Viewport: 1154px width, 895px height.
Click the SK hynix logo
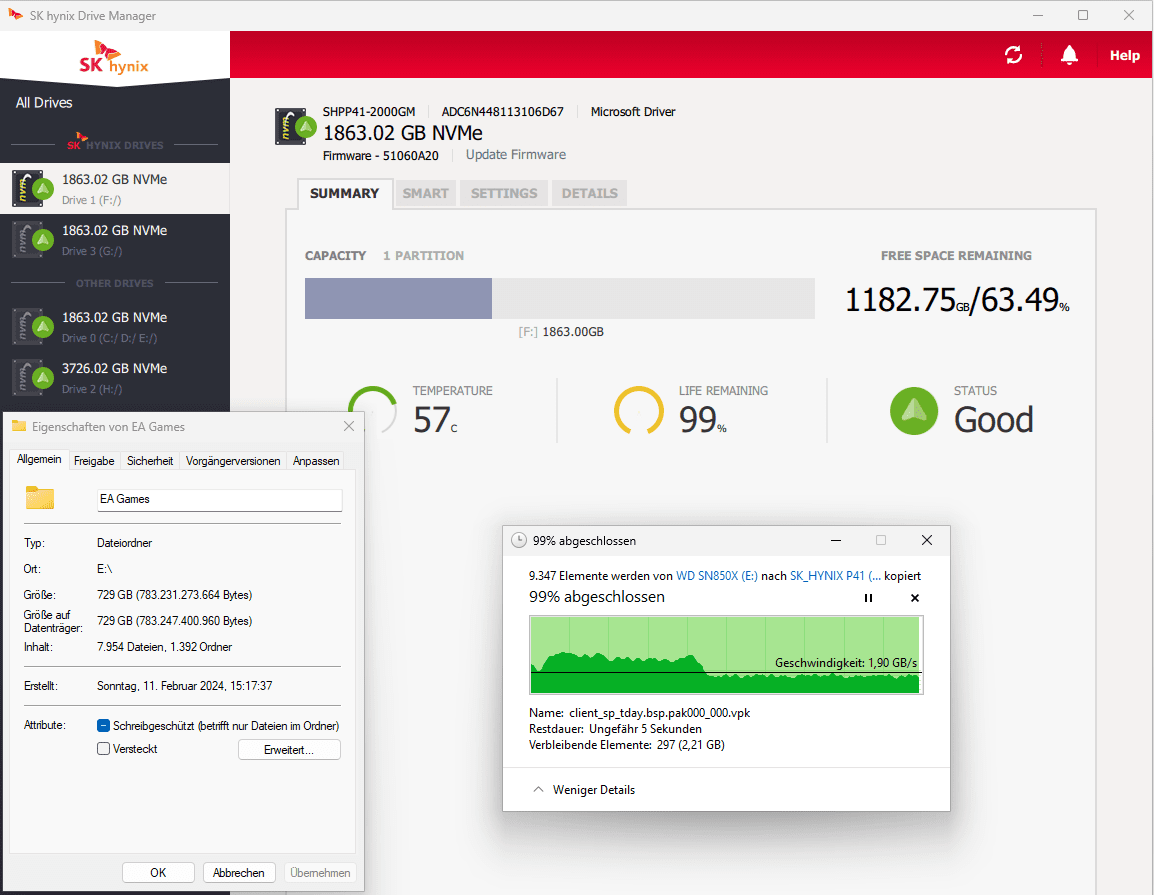[x=114, y=58]
